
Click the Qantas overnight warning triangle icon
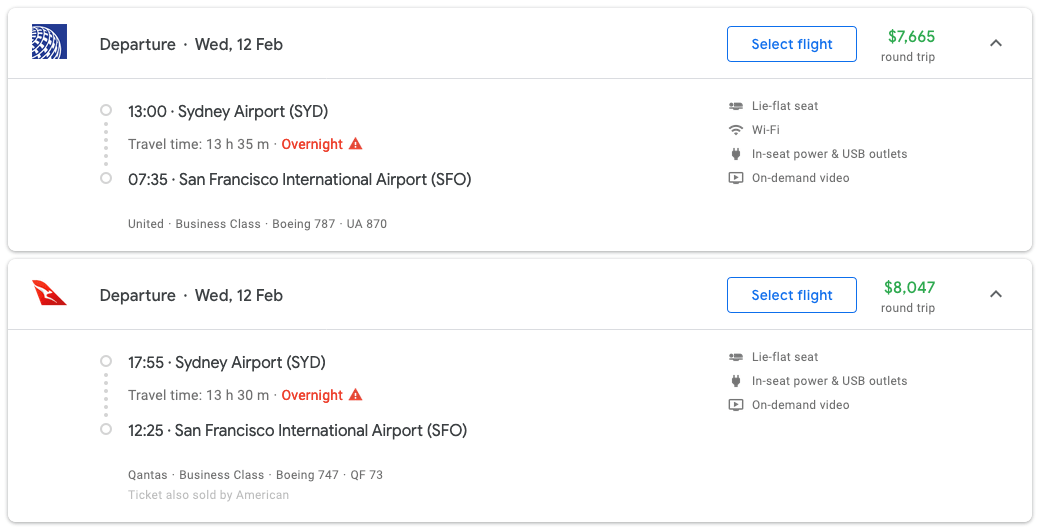(x=355, y=395)
